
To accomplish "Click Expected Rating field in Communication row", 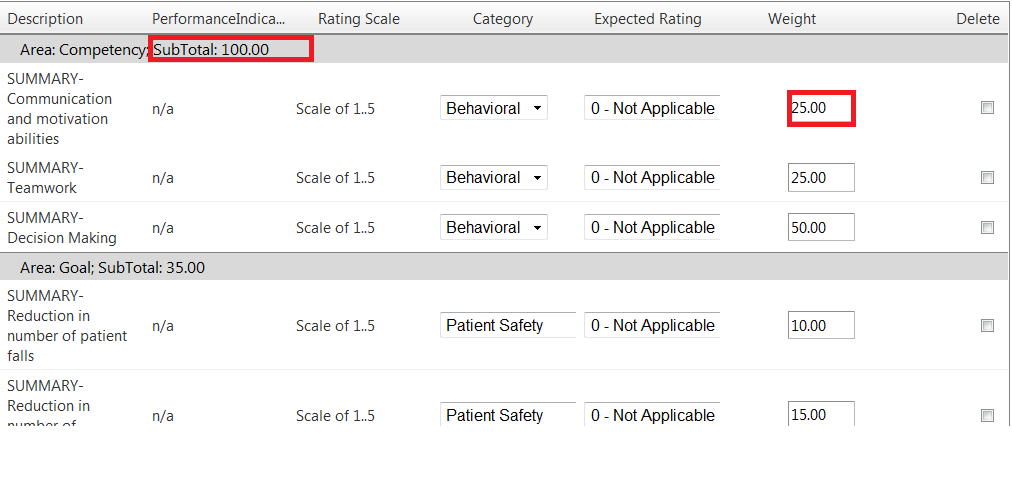I will [652, 108].
